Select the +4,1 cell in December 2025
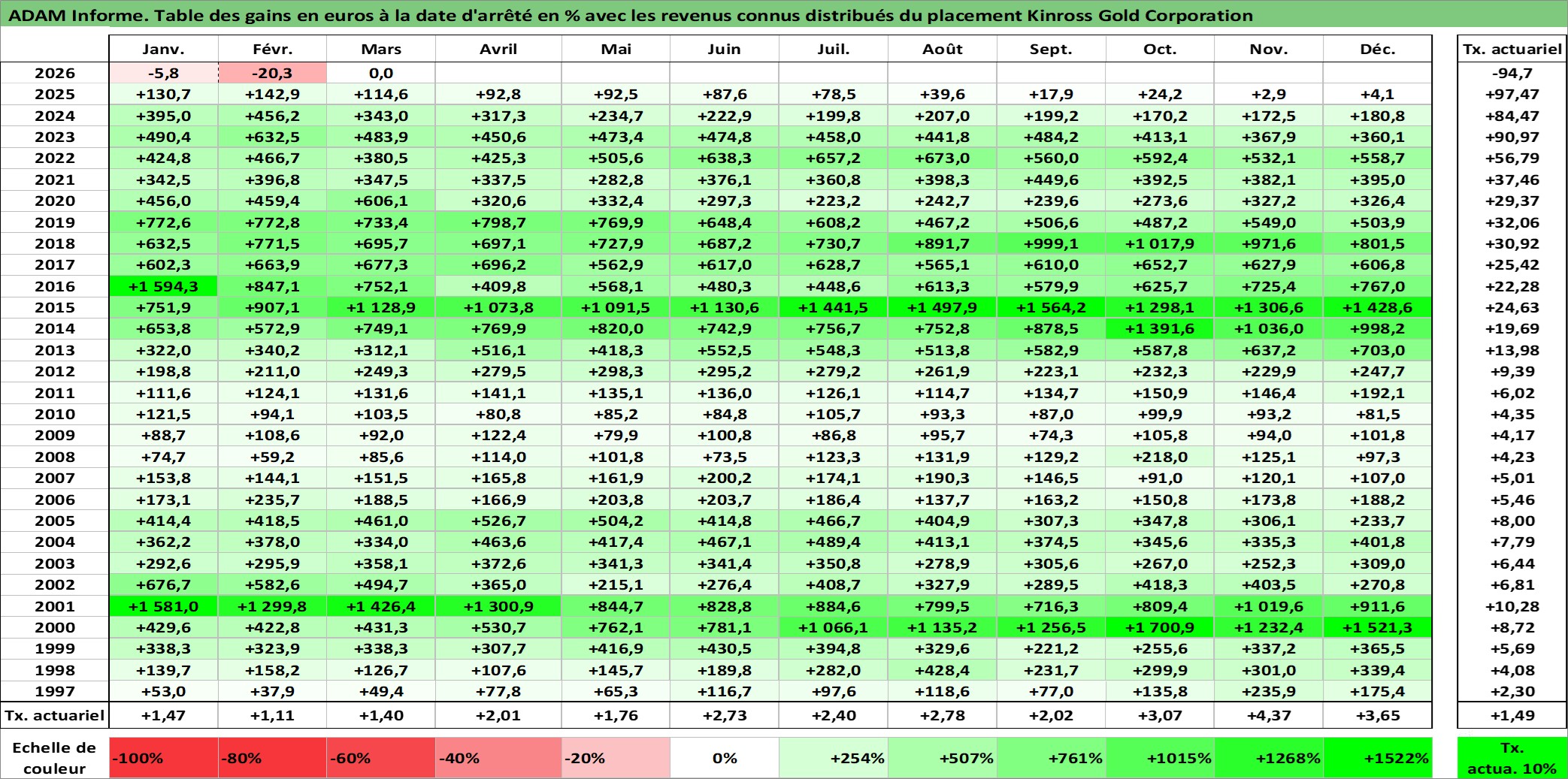 (1378, 94)
